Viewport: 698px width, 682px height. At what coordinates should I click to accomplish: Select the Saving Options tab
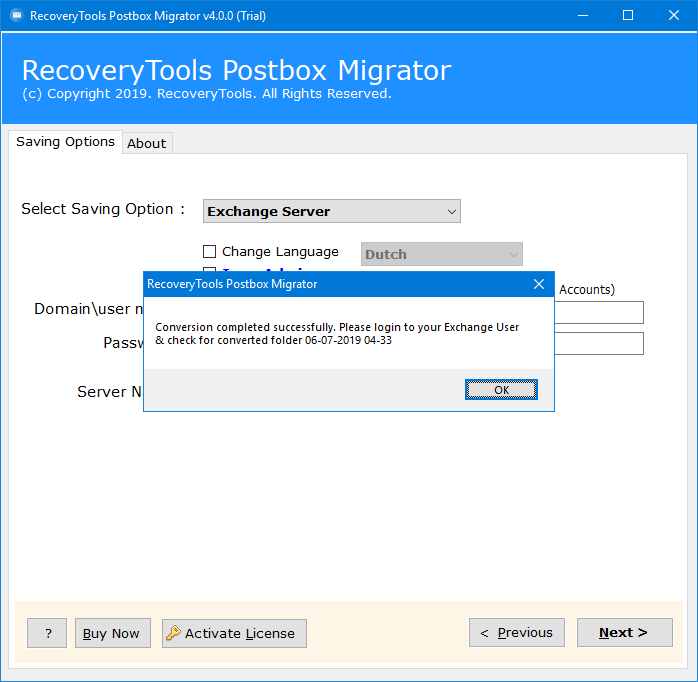[x=65, y=142]
